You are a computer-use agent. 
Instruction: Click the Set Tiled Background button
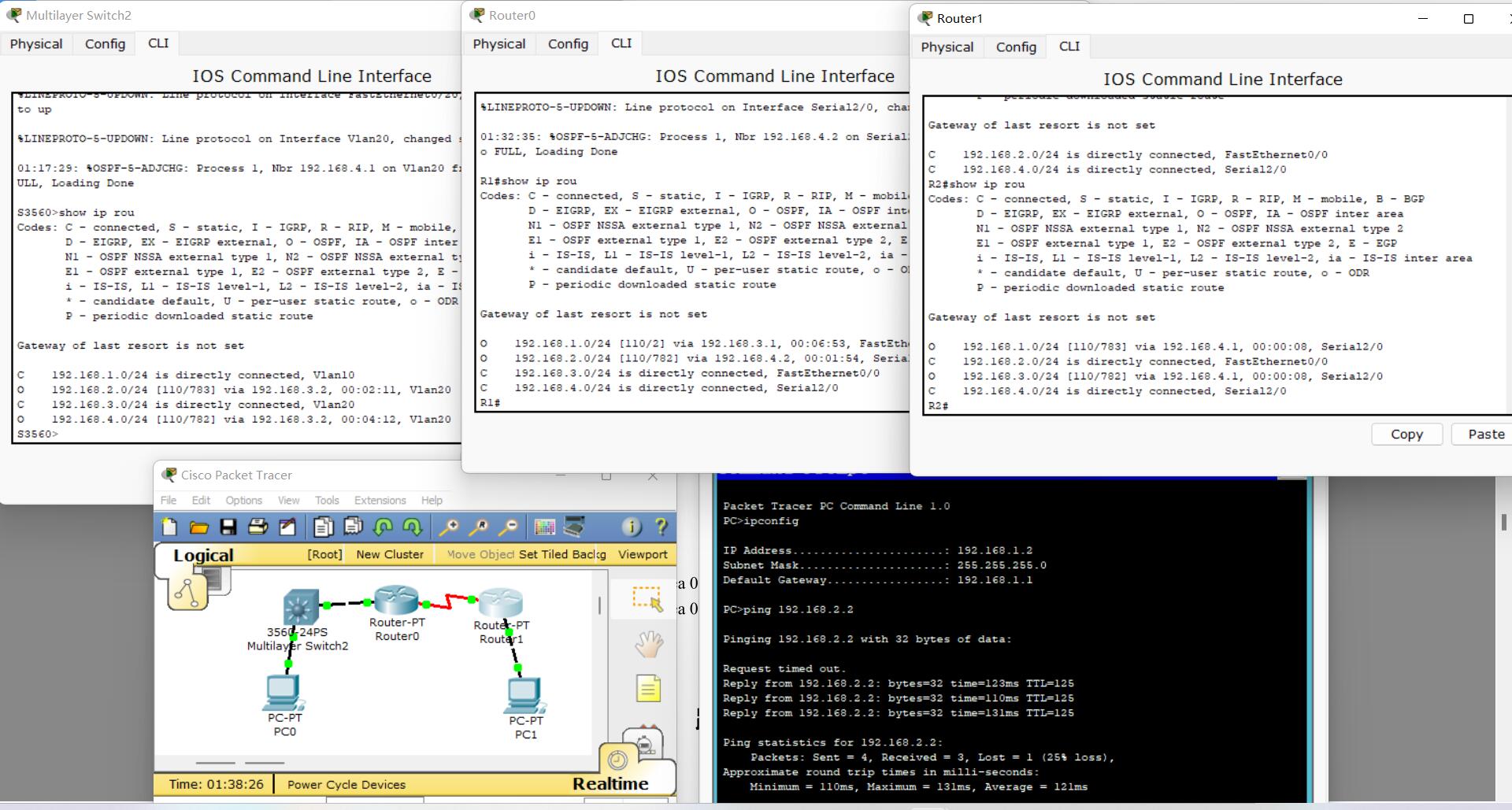point(562,554)
